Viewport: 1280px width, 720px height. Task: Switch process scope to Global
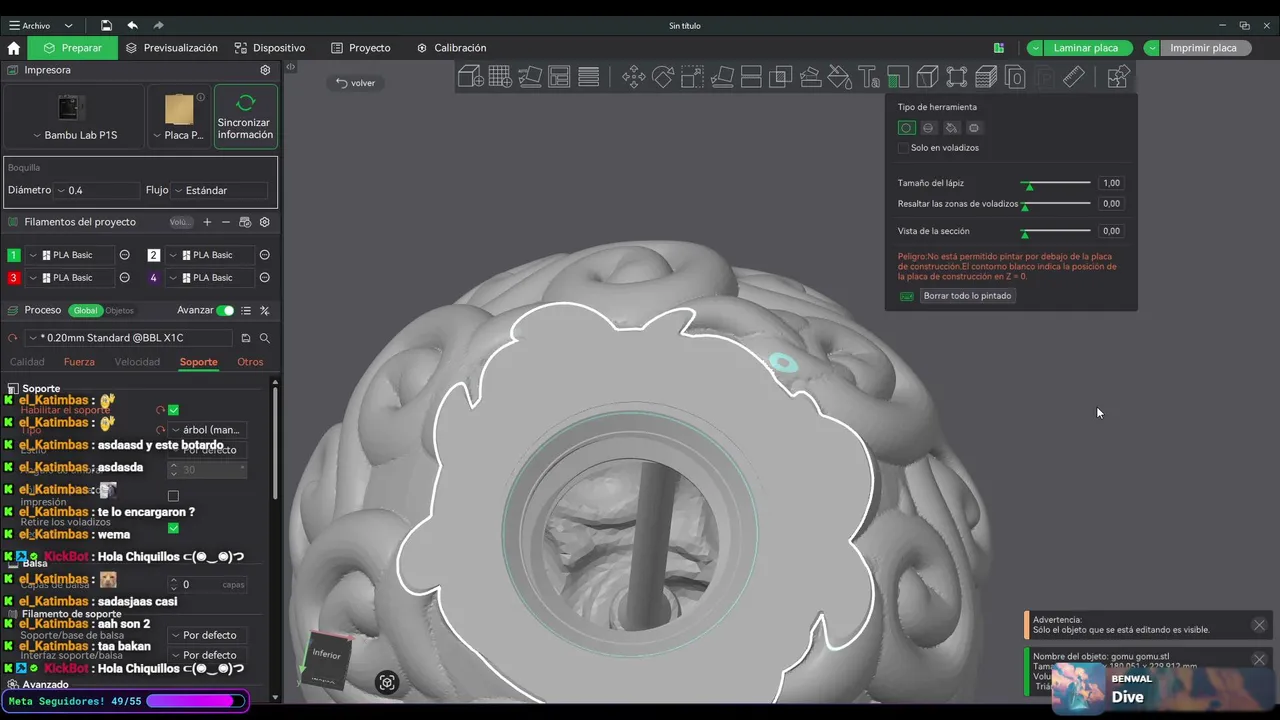tap(86, 310)
